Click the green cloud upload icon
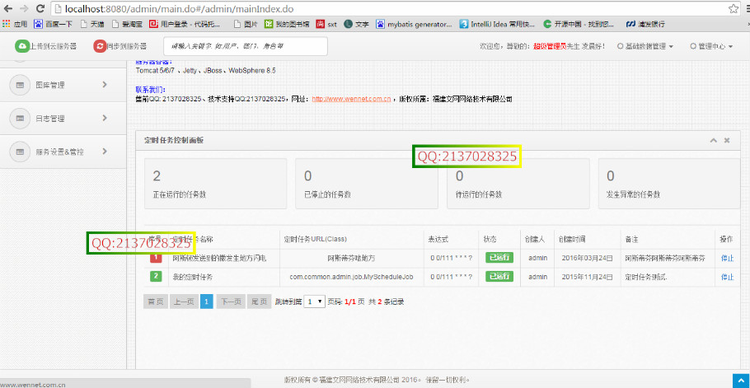 pos(22,46)
